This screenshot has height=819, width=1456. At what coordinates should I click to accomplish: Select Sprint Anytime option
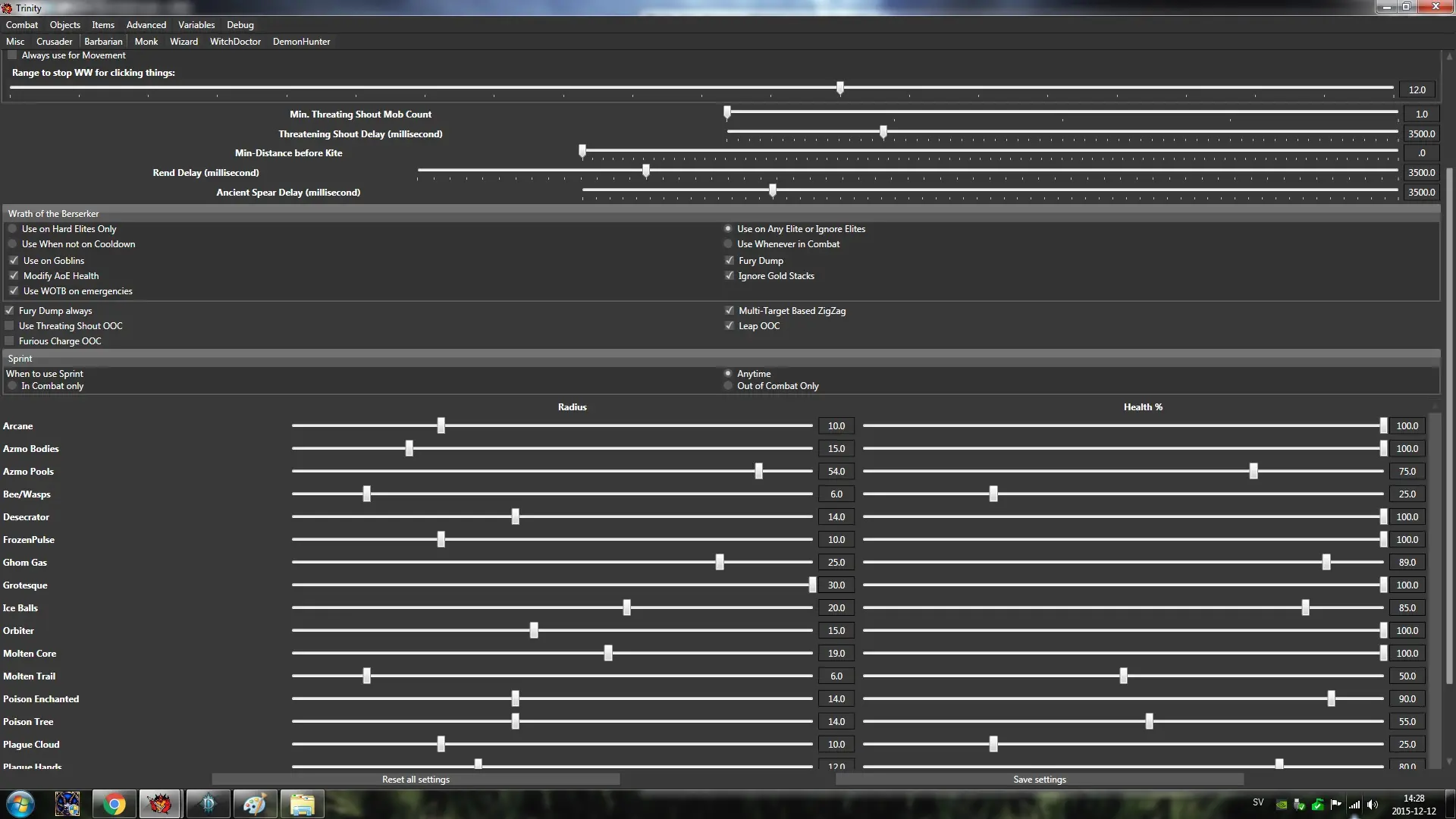coord(728,374)
